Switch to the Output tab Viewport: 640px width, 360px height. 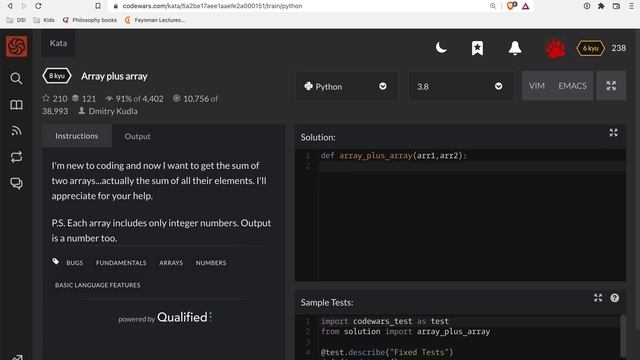[138, 136]
